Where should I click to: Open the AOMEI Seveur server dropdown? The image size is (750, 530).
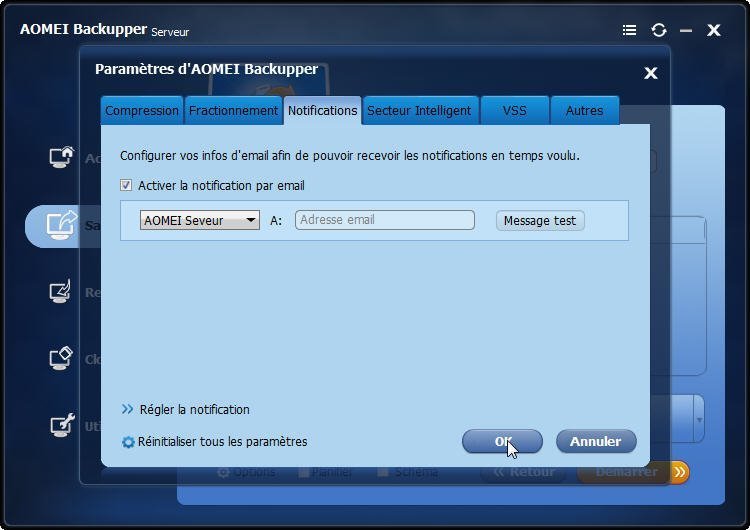tap(199, 220)
